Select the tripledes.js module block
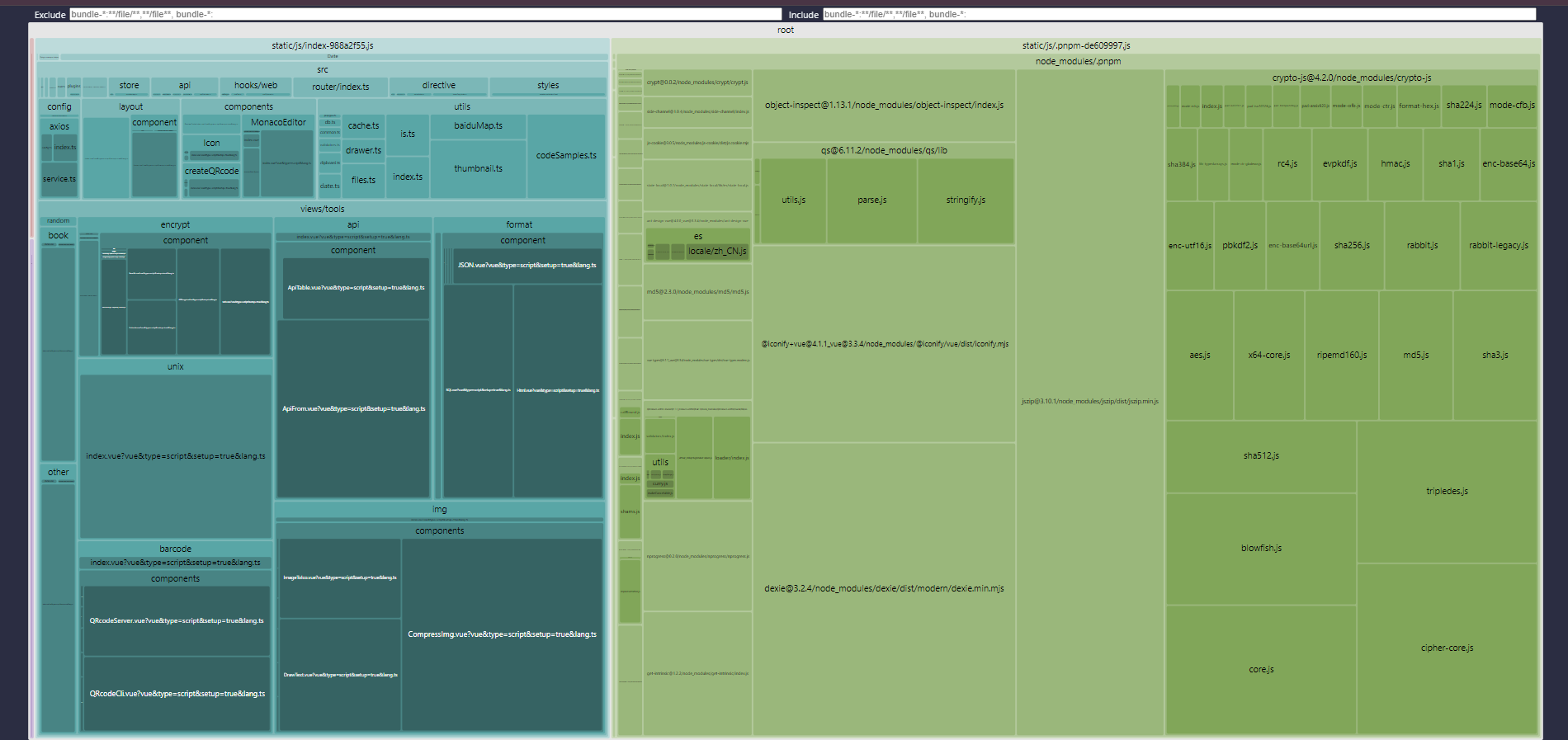Viewport: 1568px width, 740px height. (1447, 491)
